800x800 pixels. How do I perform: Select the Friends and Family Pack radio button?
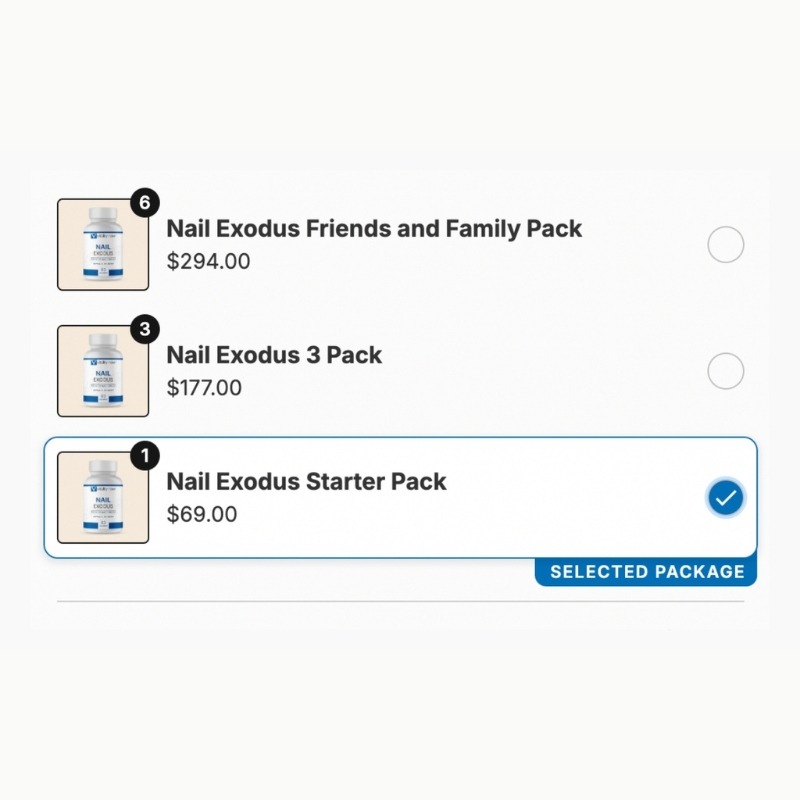point(726,244)
